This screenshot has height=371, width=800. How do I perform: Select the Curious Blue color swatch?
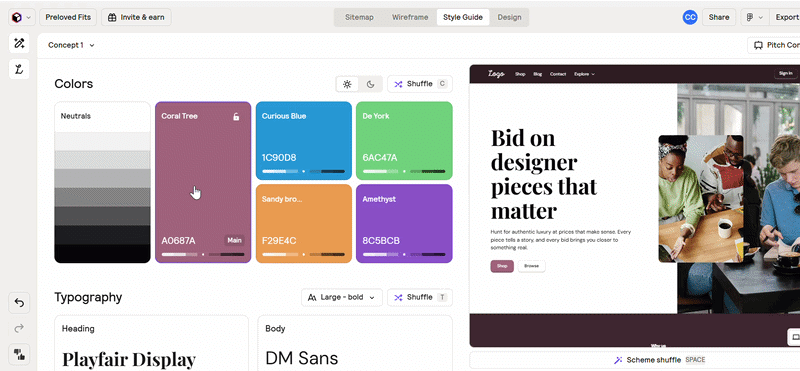point(304,141)
